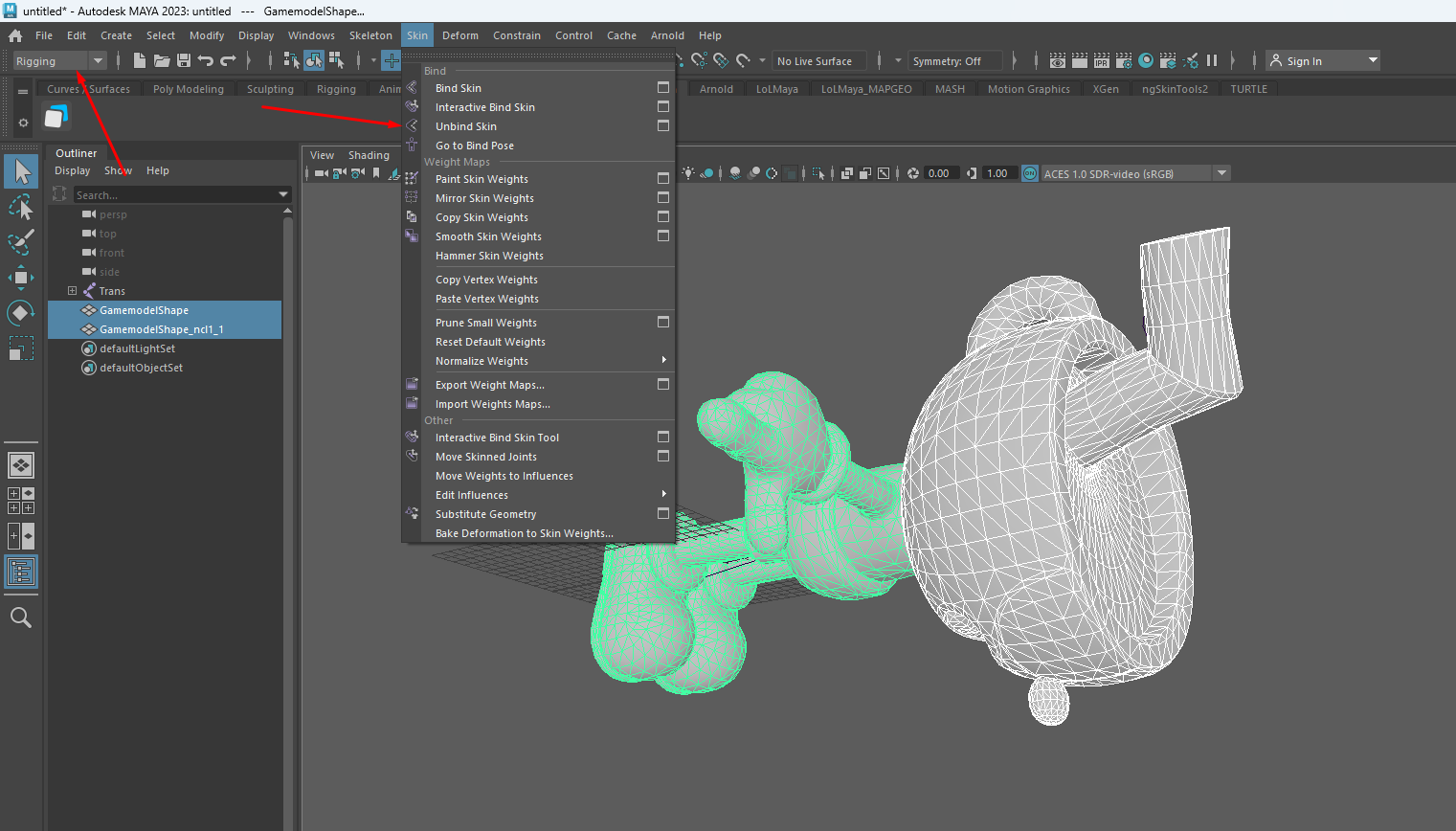Open the ACES 1.0 SDR-video view transform dropdown

click(1135, 173)
